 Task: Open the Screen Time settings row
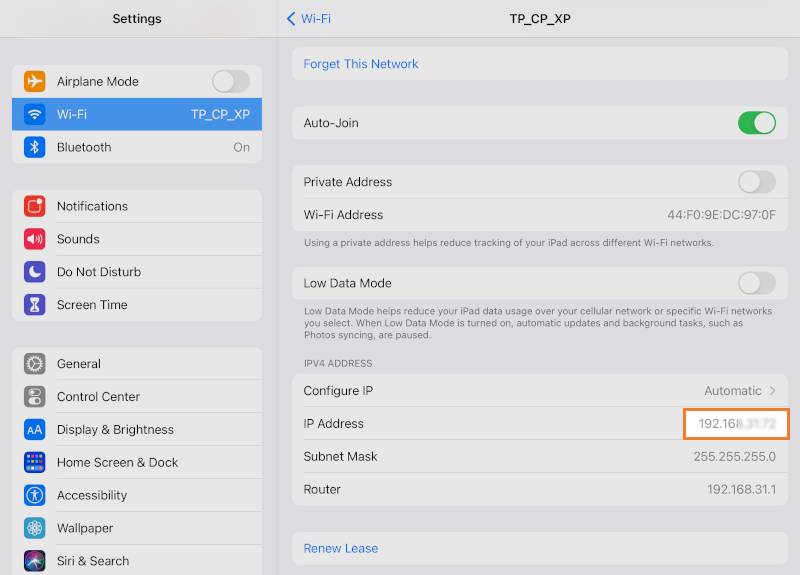pyautogui.click(x=137, y=305)
